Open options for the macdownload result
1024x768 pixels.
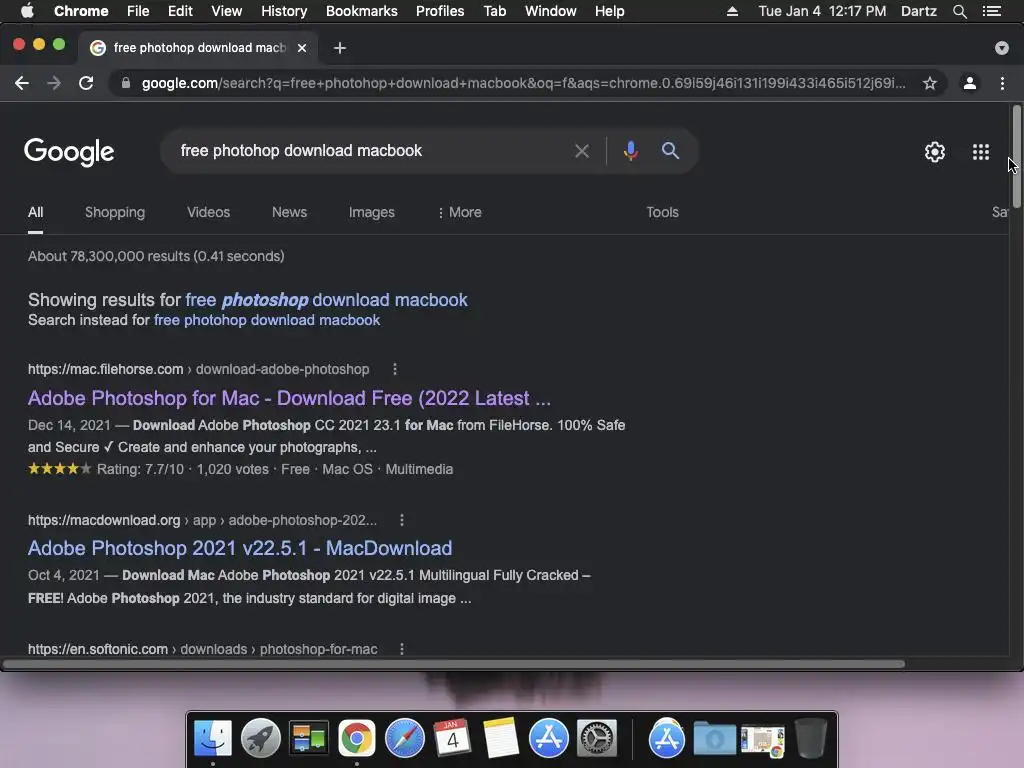point(402,520)
